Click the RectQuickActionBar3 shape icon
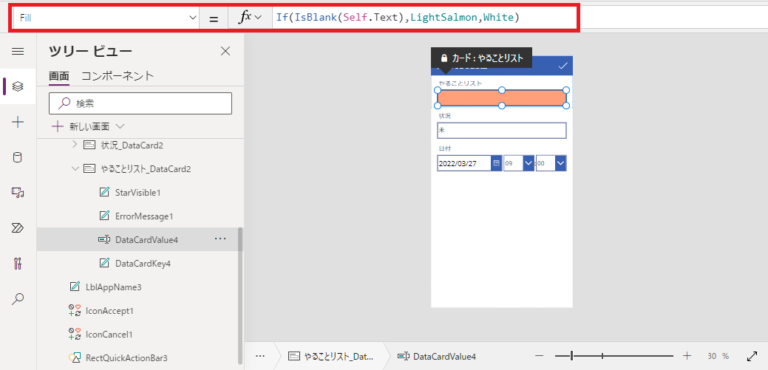The width and height of the screenshot is (768, 370). click(74, 358)
